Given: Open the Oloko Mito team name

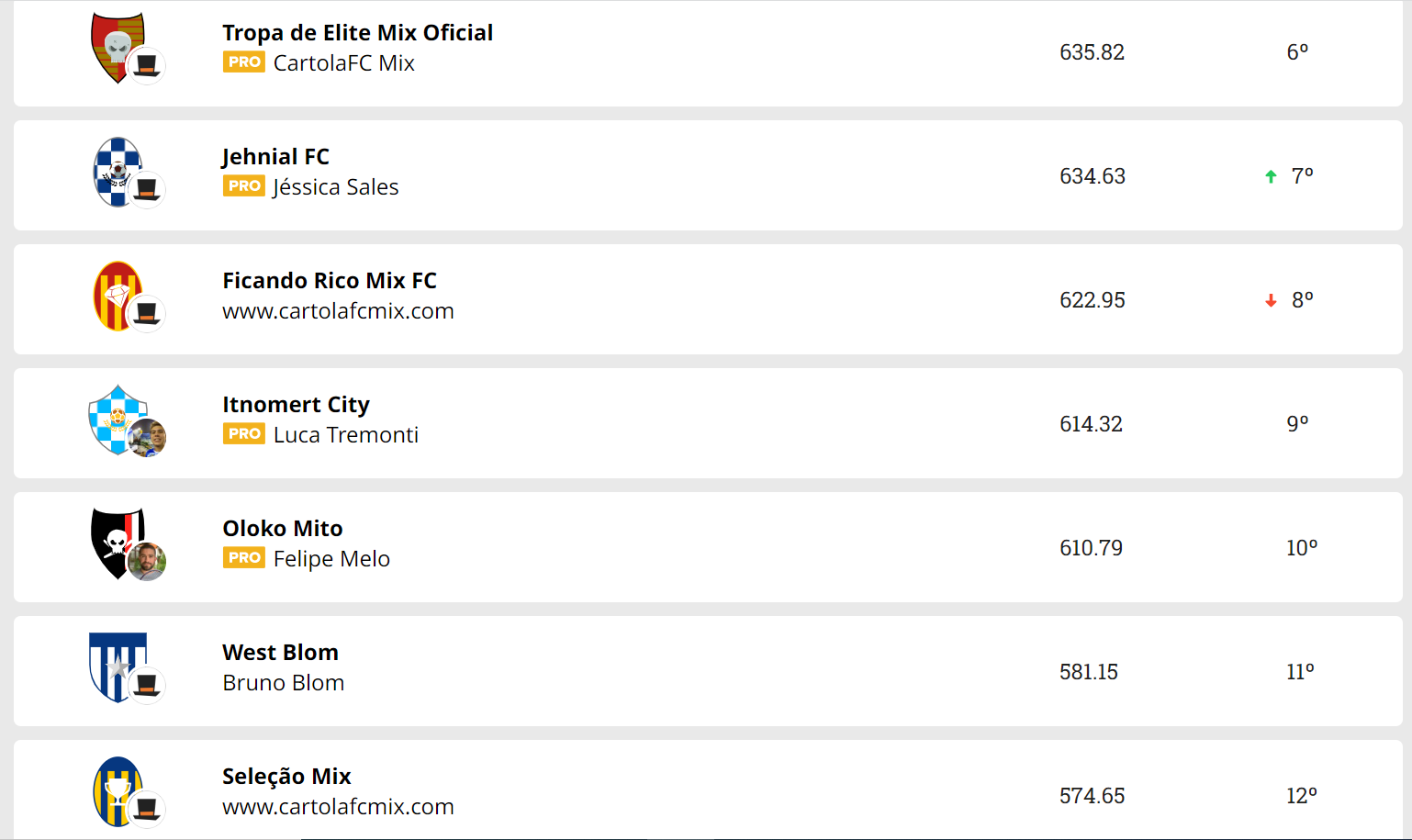Looking at the screenshot, I should (283, 529).
